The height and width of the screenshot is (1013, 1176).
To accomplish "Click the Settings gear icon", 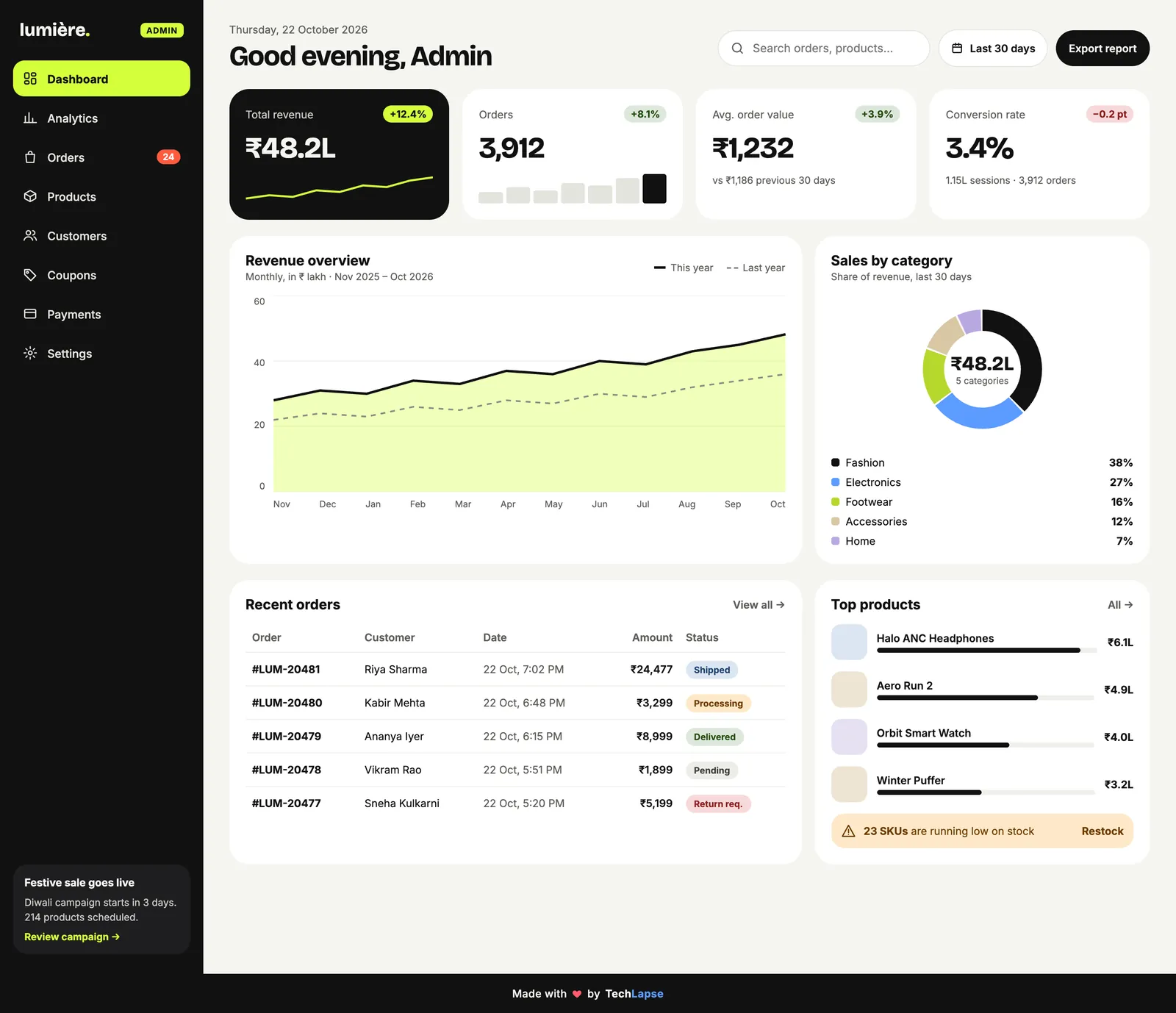I will (30, 353).
